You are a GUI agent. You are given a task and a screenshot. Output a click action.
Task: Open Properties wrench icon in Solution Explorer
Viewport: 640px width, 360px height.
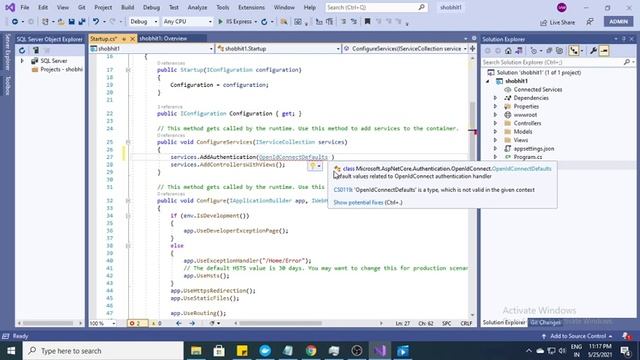[593, 51]
